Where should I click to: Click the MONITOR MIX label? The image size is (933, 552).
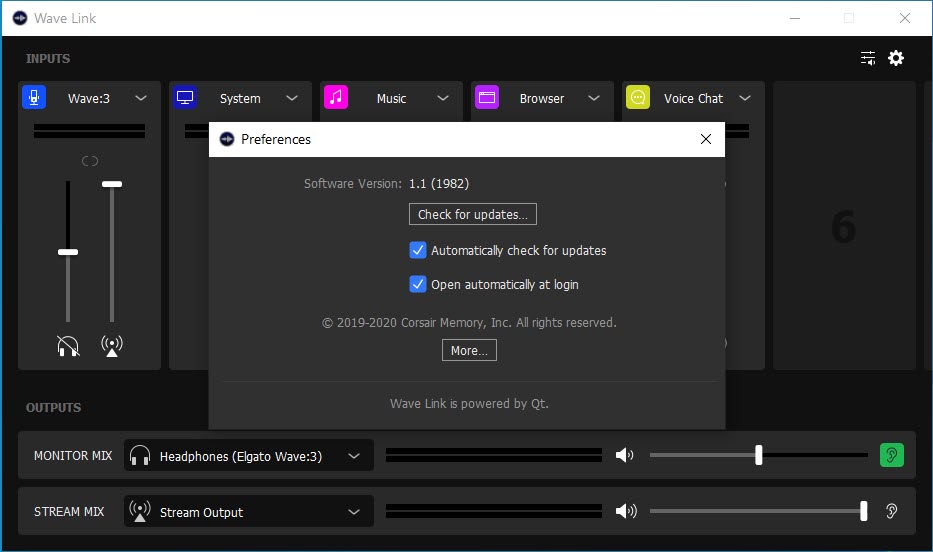(73, 456)
